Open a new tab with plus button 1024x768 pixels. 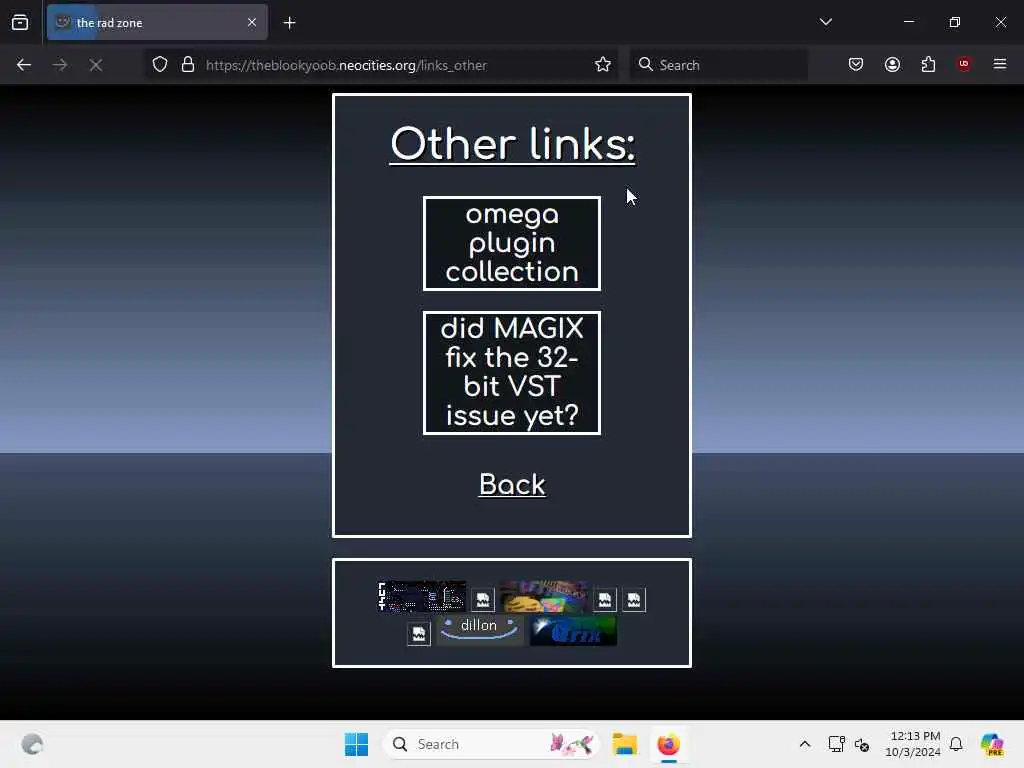point(289,23)
